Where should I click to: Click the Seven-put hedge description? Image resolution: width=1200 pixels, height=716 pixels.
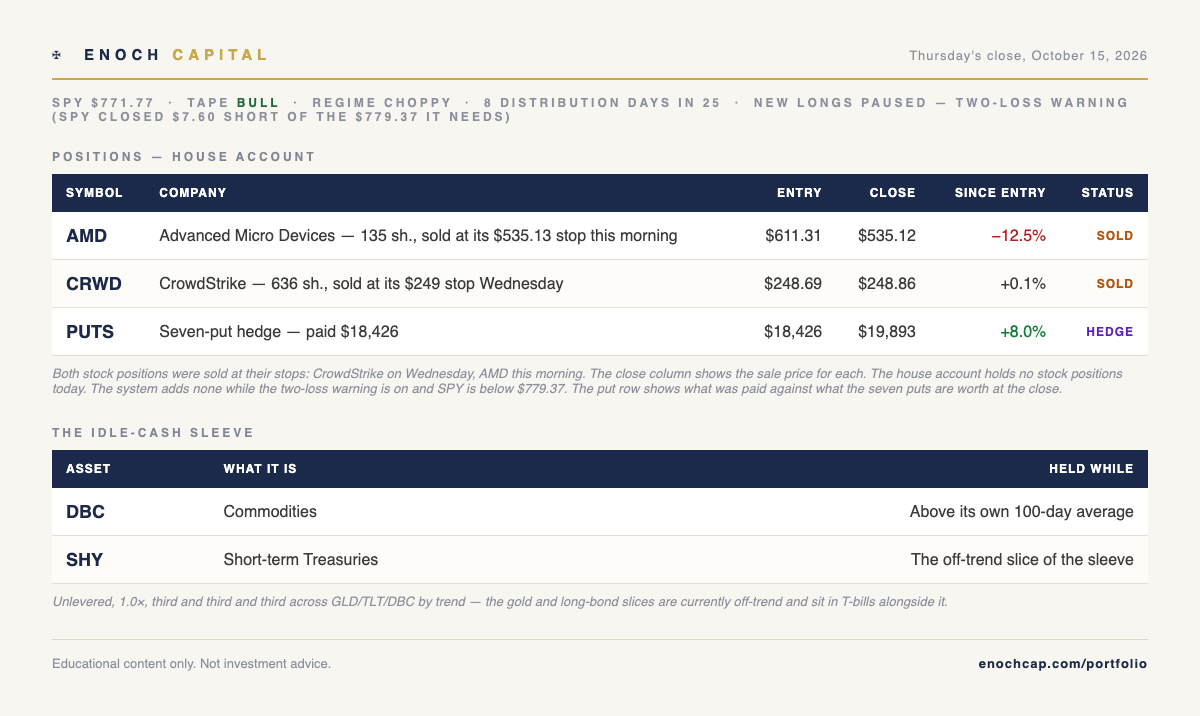pyautogui.click(x=279, y=332)
